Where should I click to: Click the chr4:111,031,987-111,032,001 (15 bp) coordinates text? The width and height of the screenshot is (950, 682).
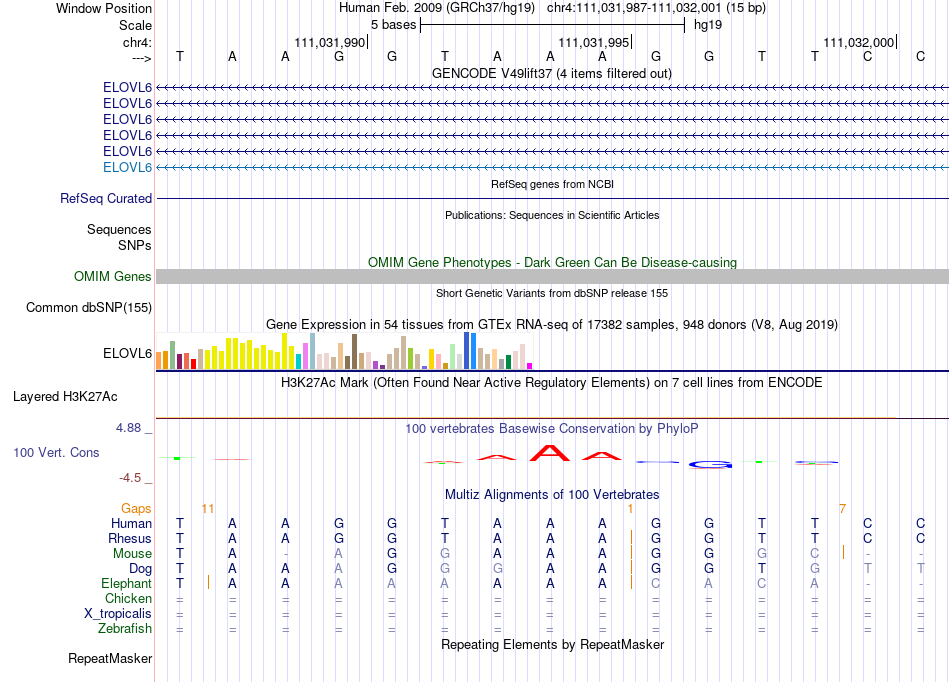656,8
